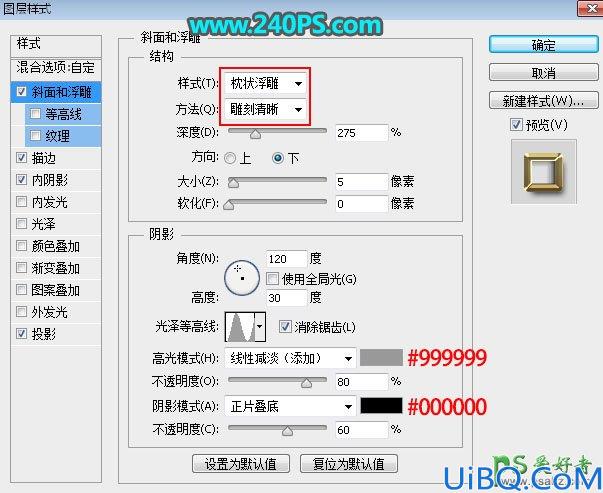Click the 确定 button
Image resolution: width=603 pixels, height=493 pixels.
coord(543,45)
